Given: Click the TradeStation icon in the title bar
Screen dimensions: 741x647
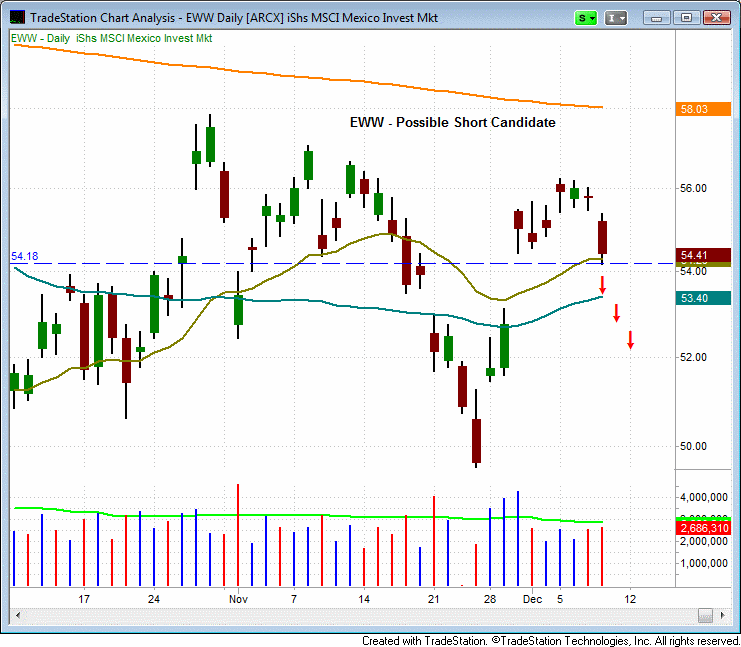Looking at the screenshot, I should 15,18.
